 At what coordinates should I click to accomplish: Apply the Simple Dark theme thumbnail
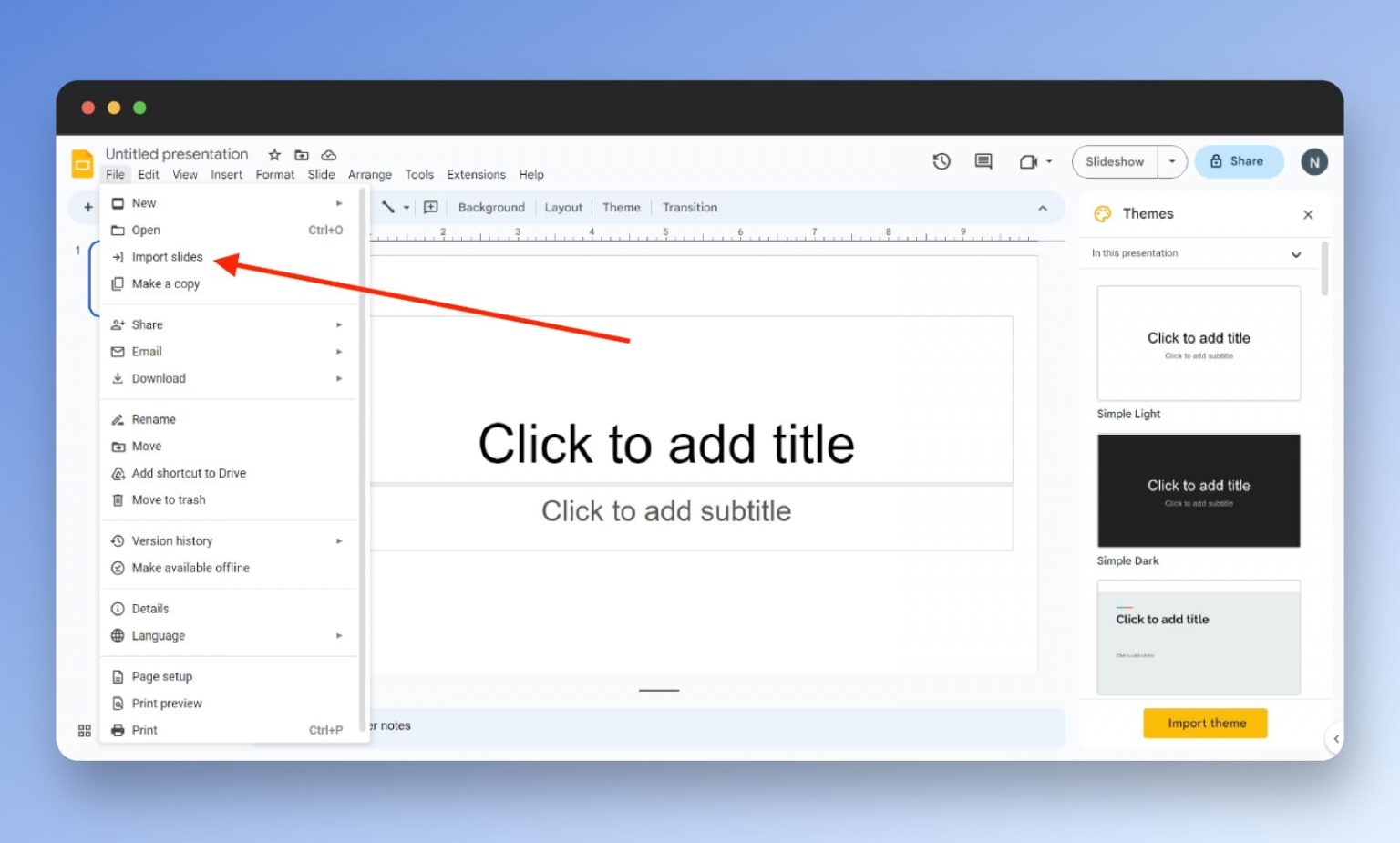1198,490
